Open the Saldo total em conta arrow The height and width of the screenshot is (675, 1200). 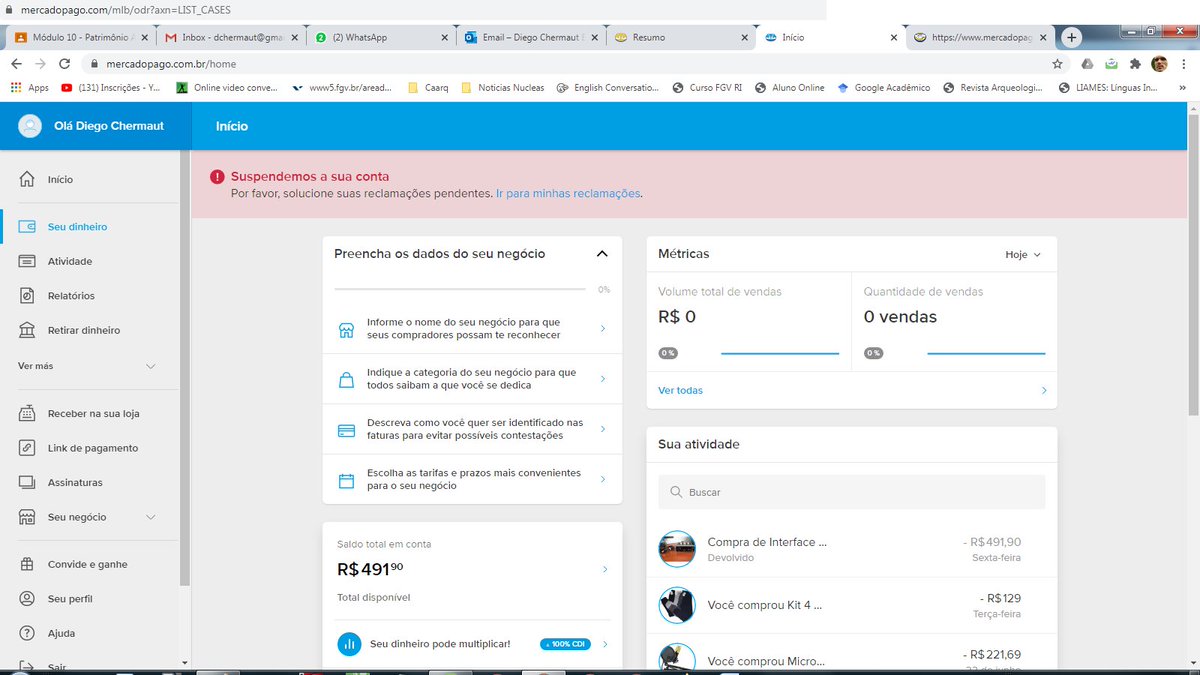tap(605, 570)
